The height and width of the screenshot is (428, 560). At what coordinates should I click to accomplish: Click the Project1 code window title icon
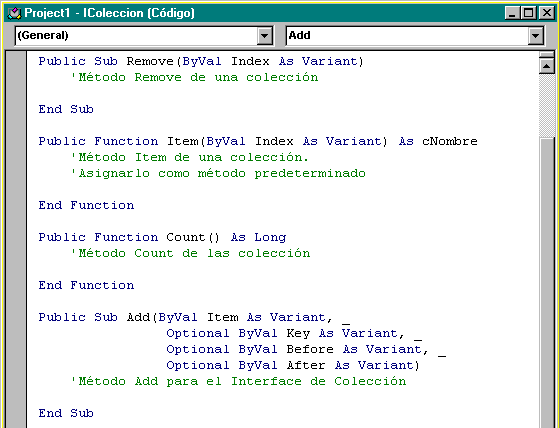pos(14,13)
